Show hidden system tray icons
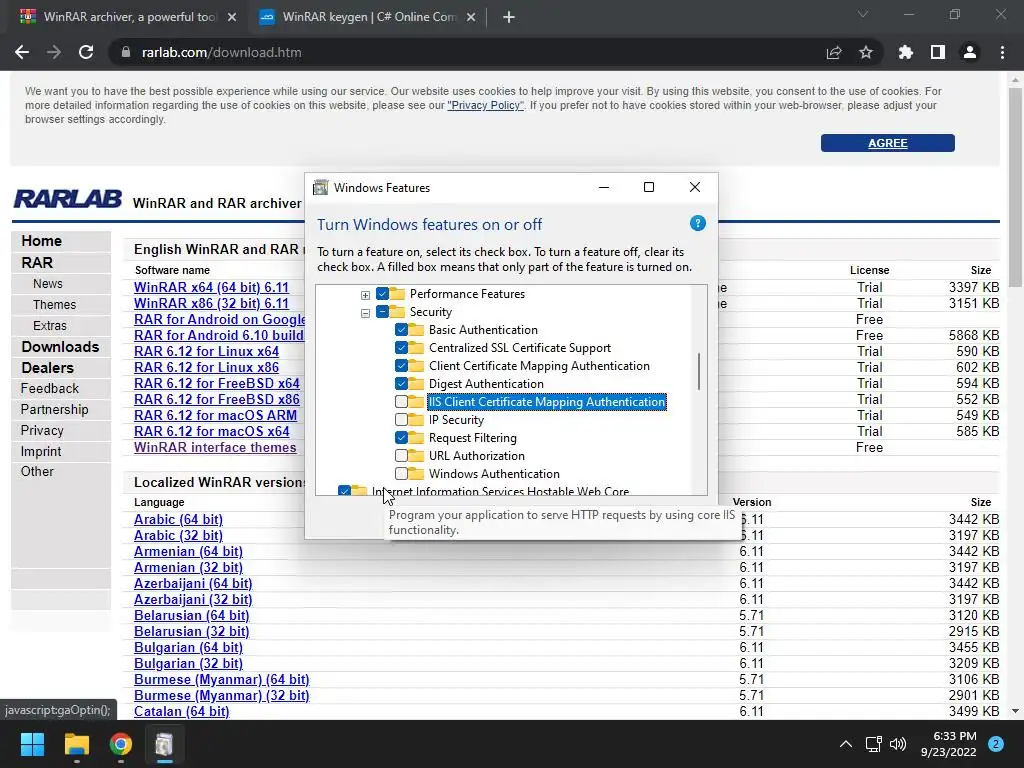 tap(846, 744)
